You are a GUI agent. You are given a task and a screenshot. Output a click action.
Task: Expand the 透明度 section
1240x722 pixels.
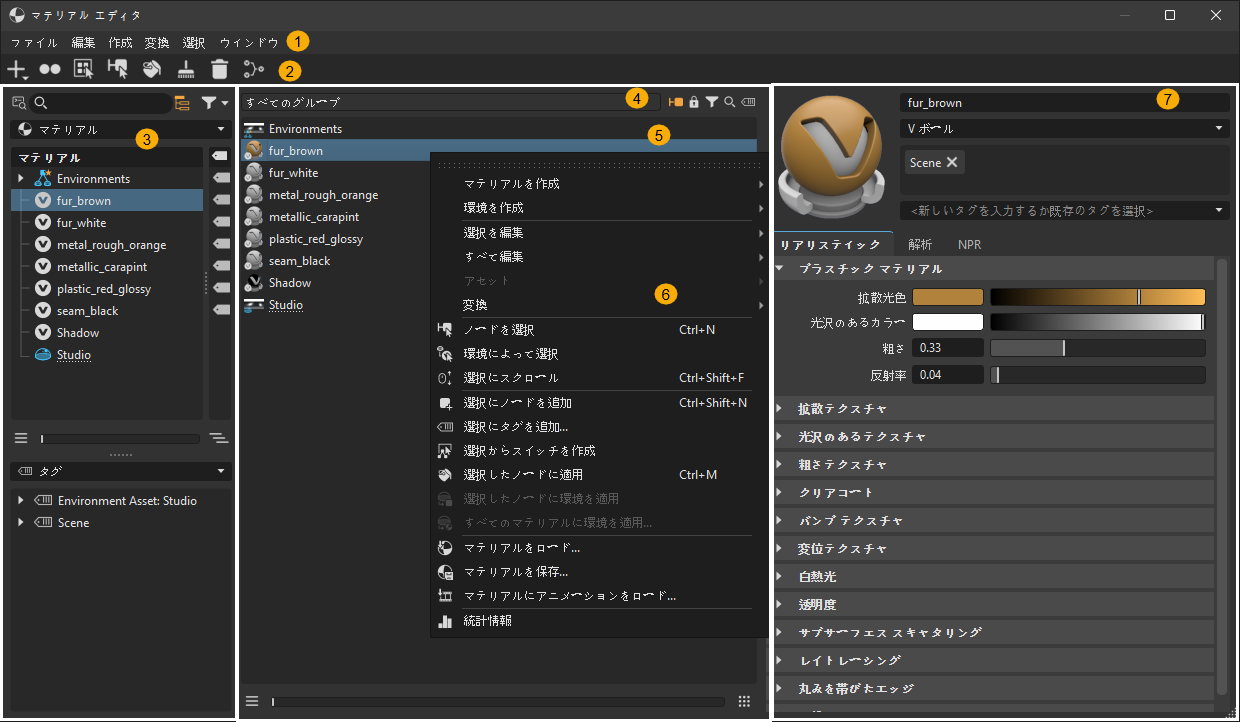[x=780, y=604]
